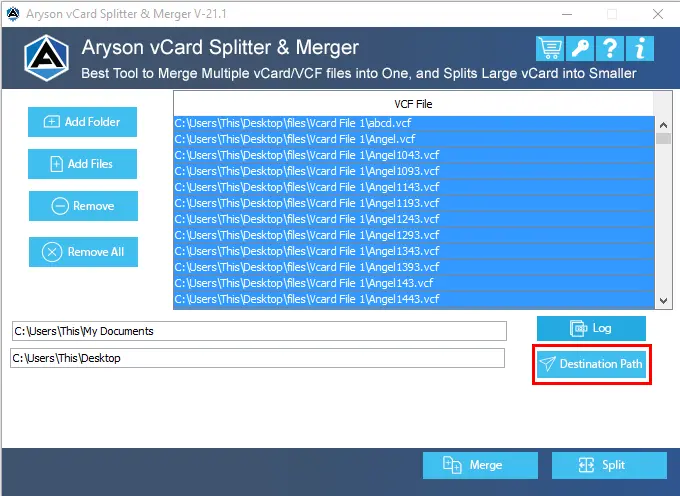This screenshot has height=496, width=680.
Task: Remove the selected VCF files
Action: (x=83, y=206)
